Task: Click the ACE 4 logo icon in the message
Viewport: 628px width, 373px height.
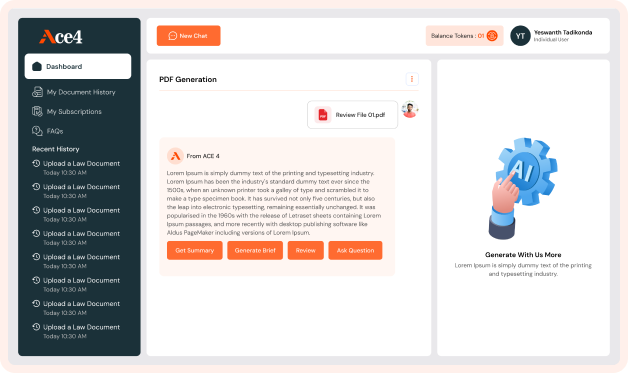Action: [175, 156]
